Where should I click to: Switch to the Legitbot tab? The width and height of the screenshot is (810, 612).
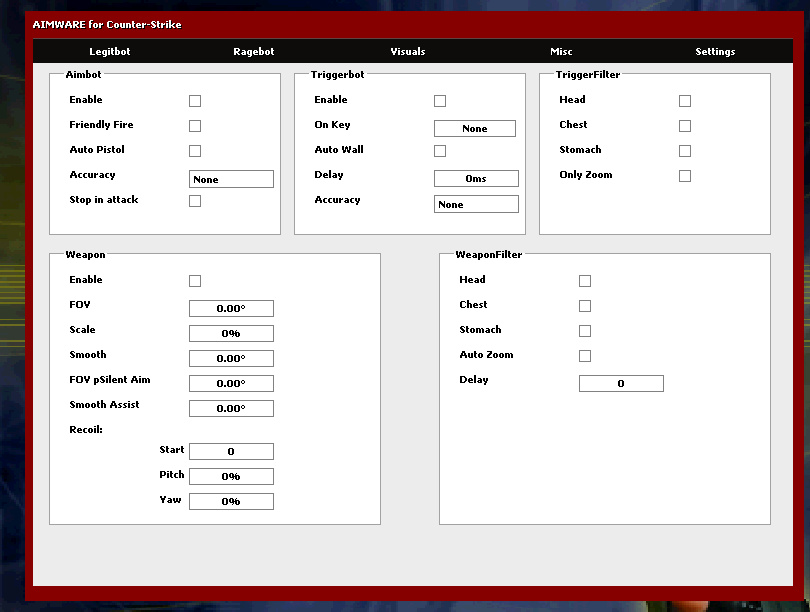coord(110,52)
